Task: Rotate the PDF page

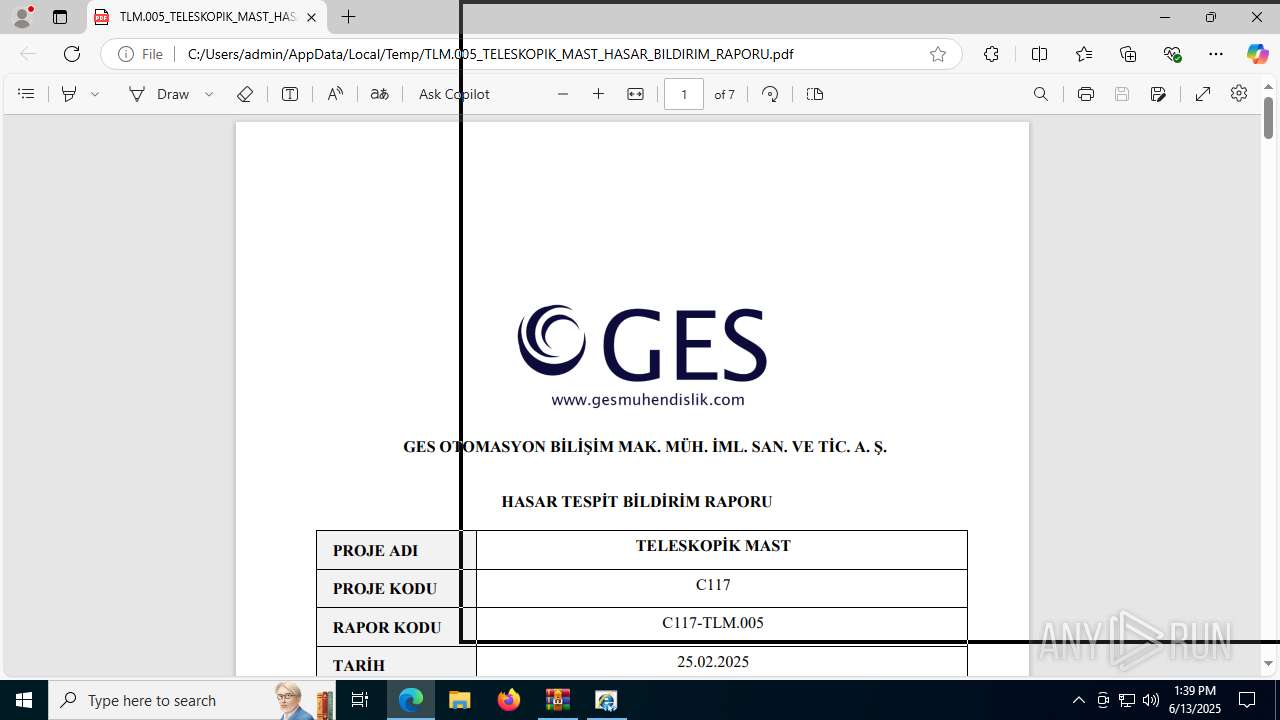Action: pyautogui.click(x=770, y=94)
